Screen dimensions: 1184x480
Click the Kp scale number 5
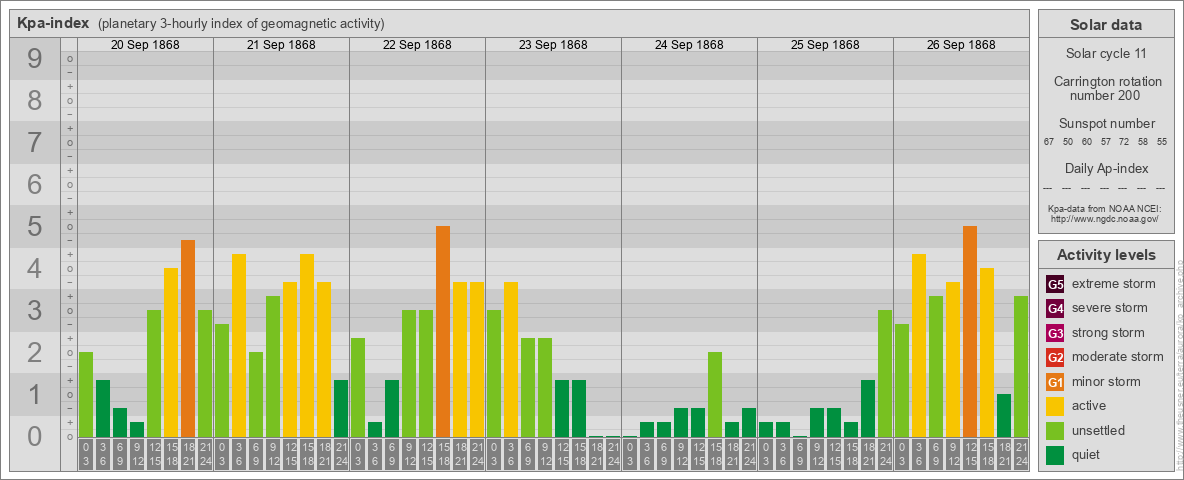(x=35, y=226)
